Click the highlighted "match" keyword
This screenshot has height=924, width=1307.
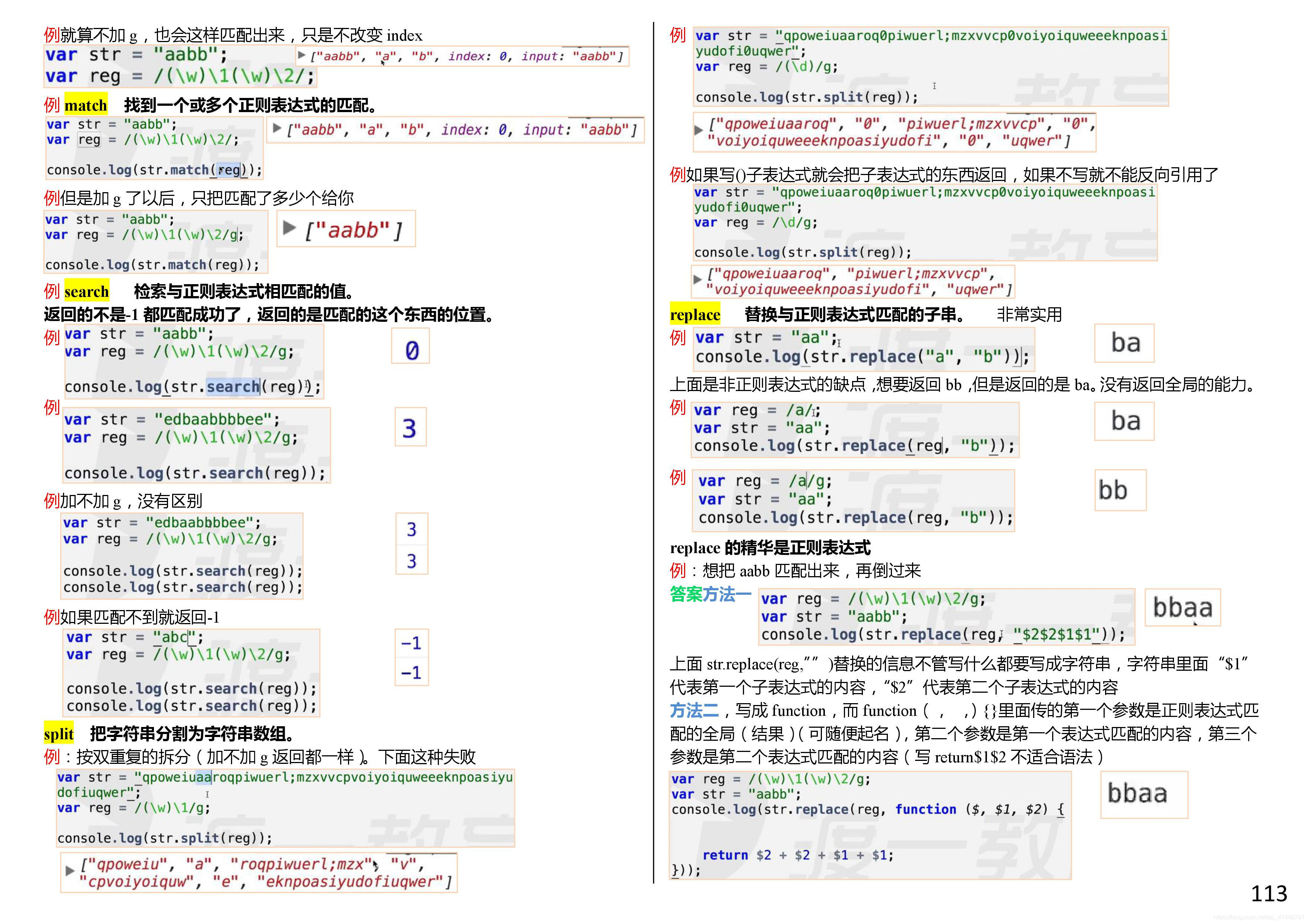(x=85, y=105)
